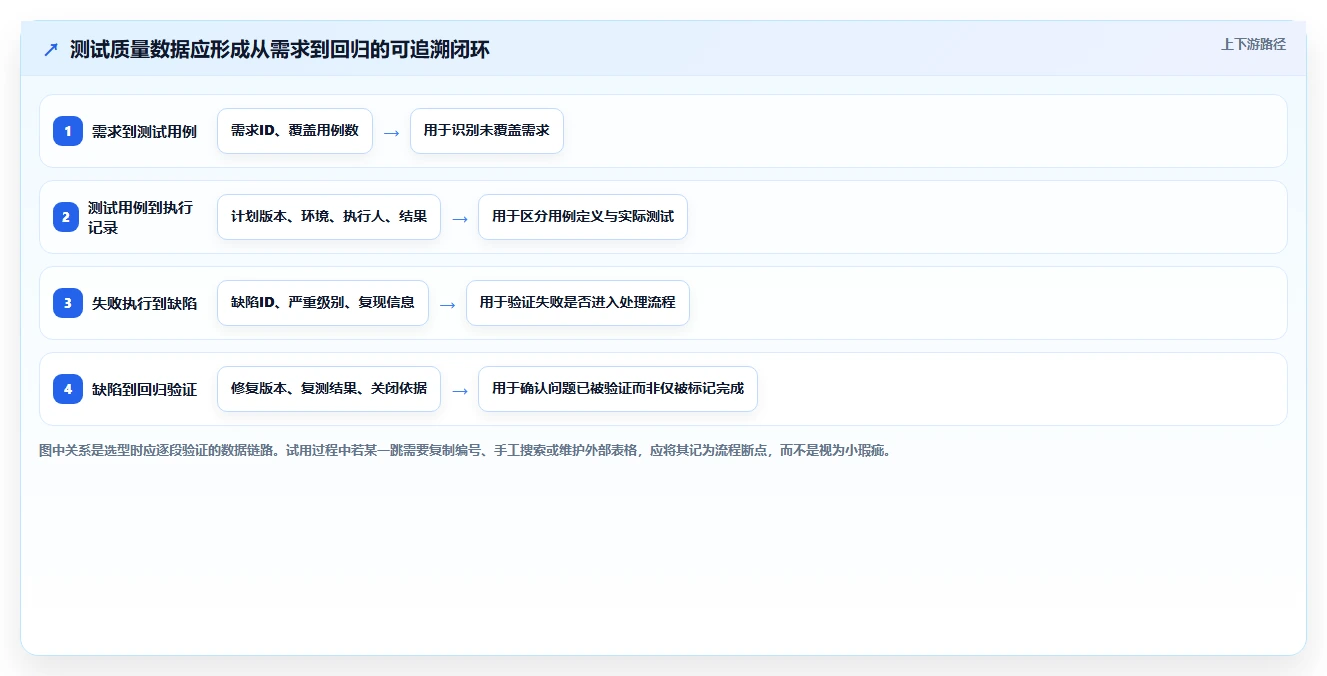The height and width of the screenshot is (676, 1327).
Task: Click the 上下游路径 label
Action: click(1253, 44)
